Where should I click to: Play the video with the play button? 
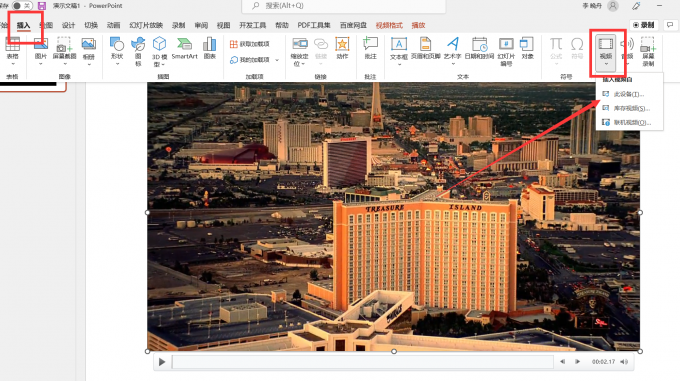tap(162, 362)
